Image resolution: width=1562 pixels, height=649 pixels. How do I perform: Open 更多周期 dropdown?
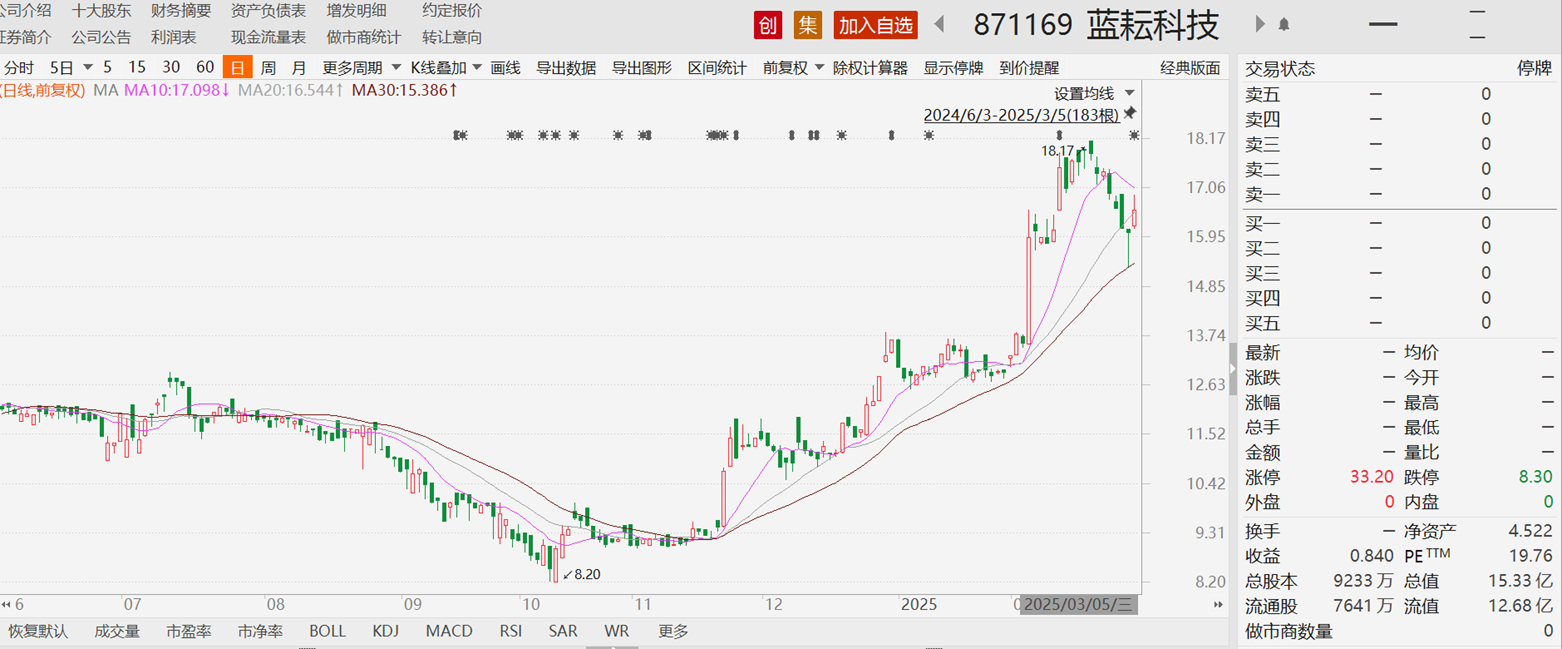tap(362, 68)
